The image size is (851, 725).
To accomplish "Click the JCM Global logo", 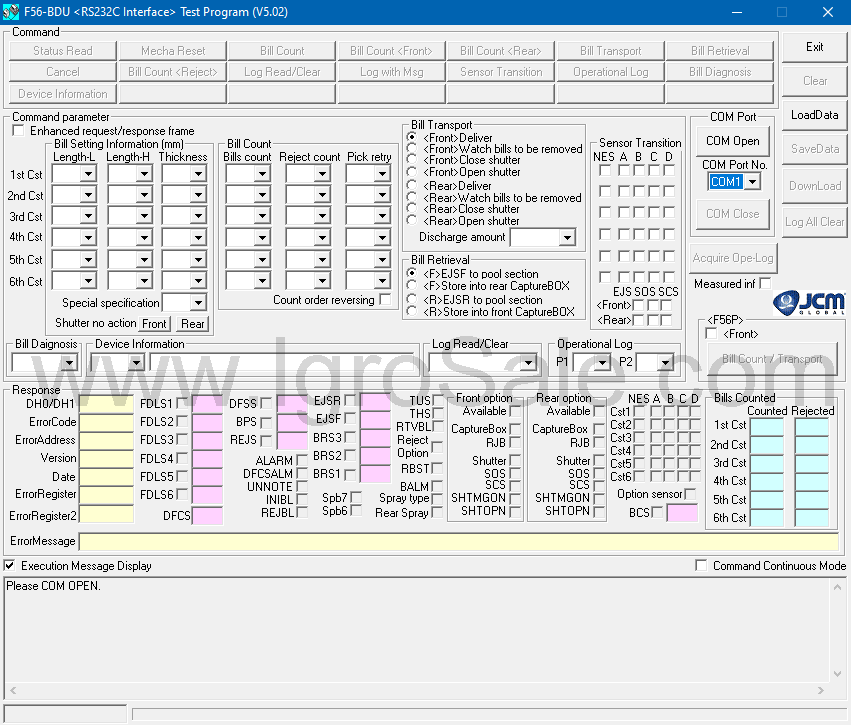I will (810, 301).
